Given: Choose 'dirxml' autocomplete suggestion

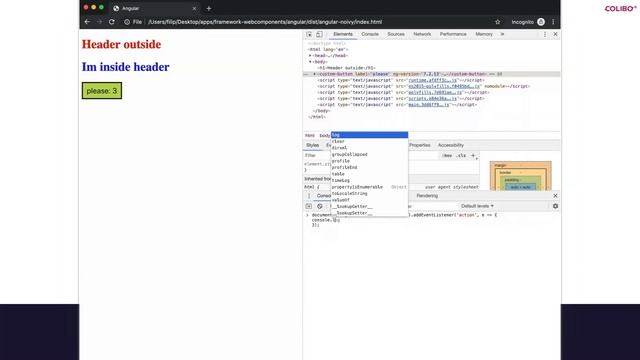Looking at the screenshot, I should pyautogui.click(x=369, y=148).
